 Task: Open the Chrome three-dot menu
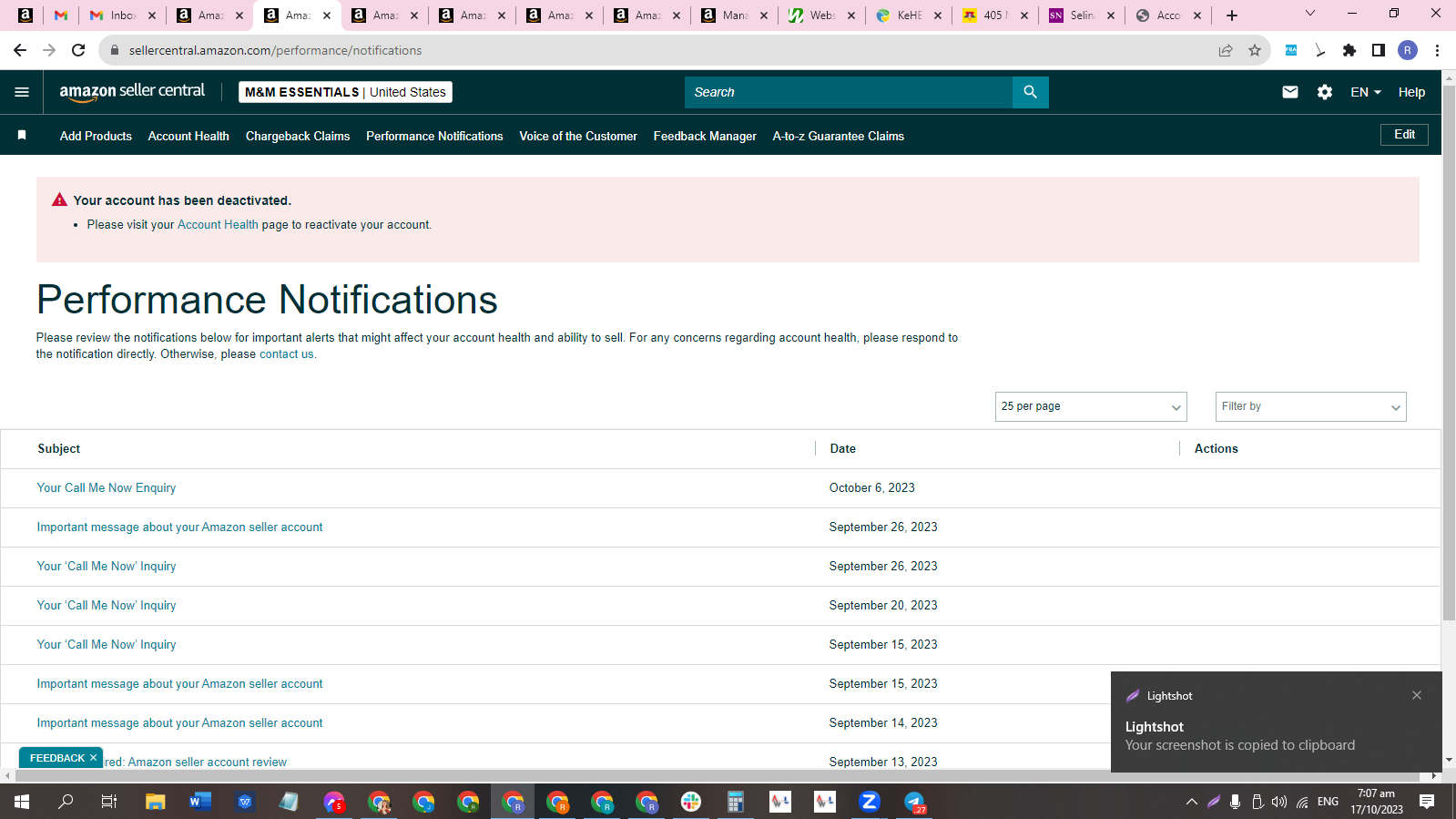[x=1437, y=50]
